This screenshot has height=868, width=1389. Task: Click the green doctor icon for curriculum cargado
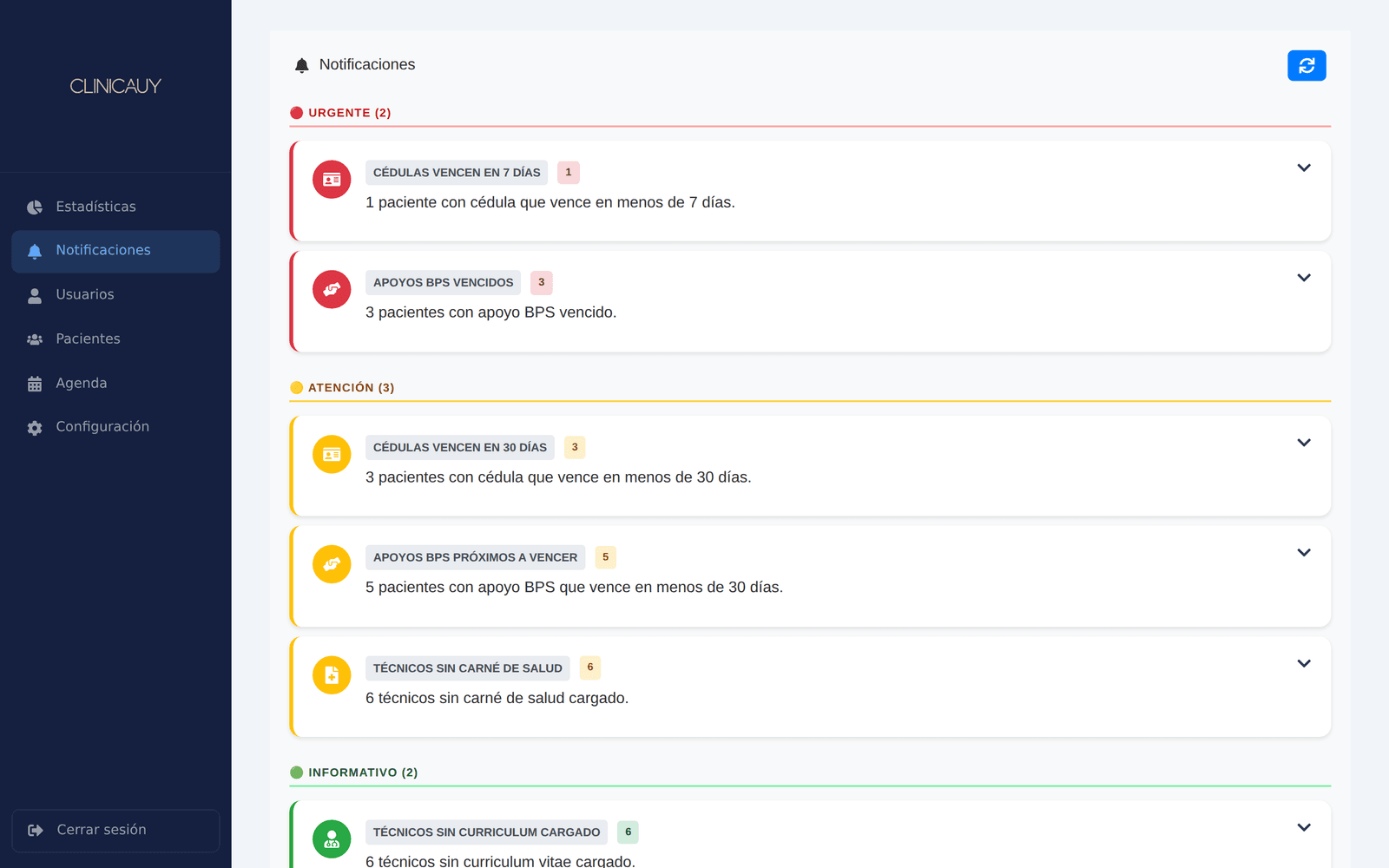[x=332, y=839]
